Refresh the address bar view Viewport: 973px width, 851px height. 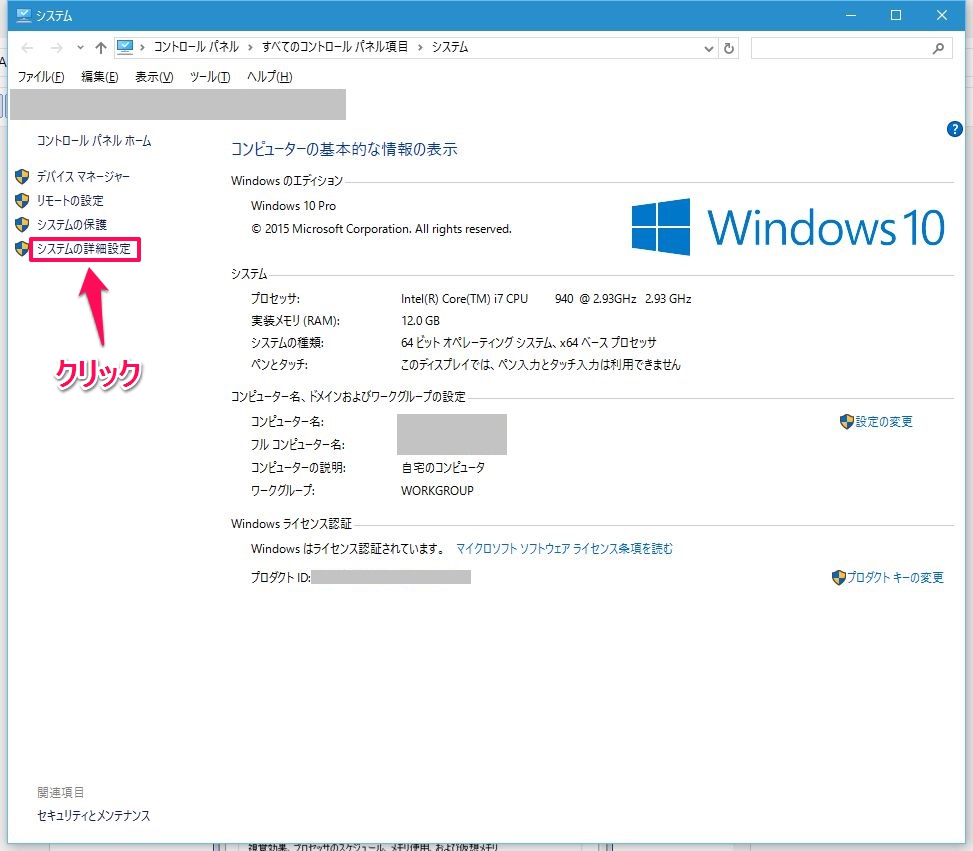[729, 48]
